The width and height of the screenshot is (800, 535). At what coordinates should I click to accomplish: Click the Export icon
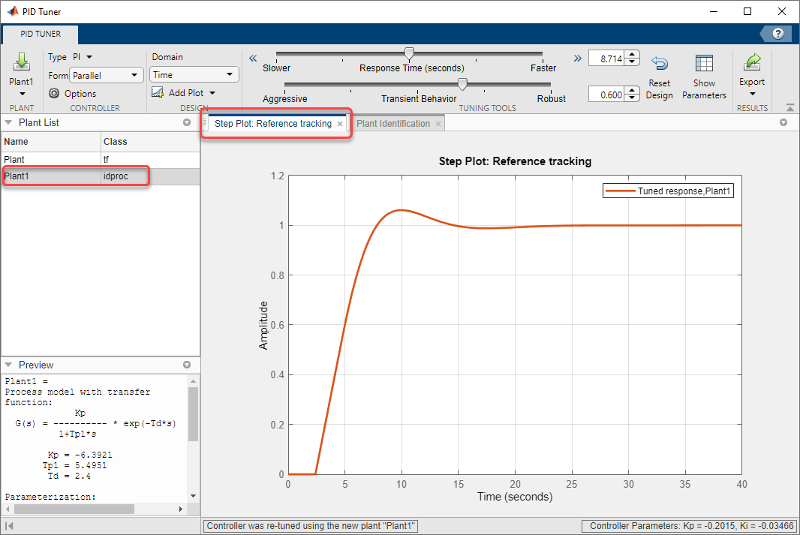[751, 64]
